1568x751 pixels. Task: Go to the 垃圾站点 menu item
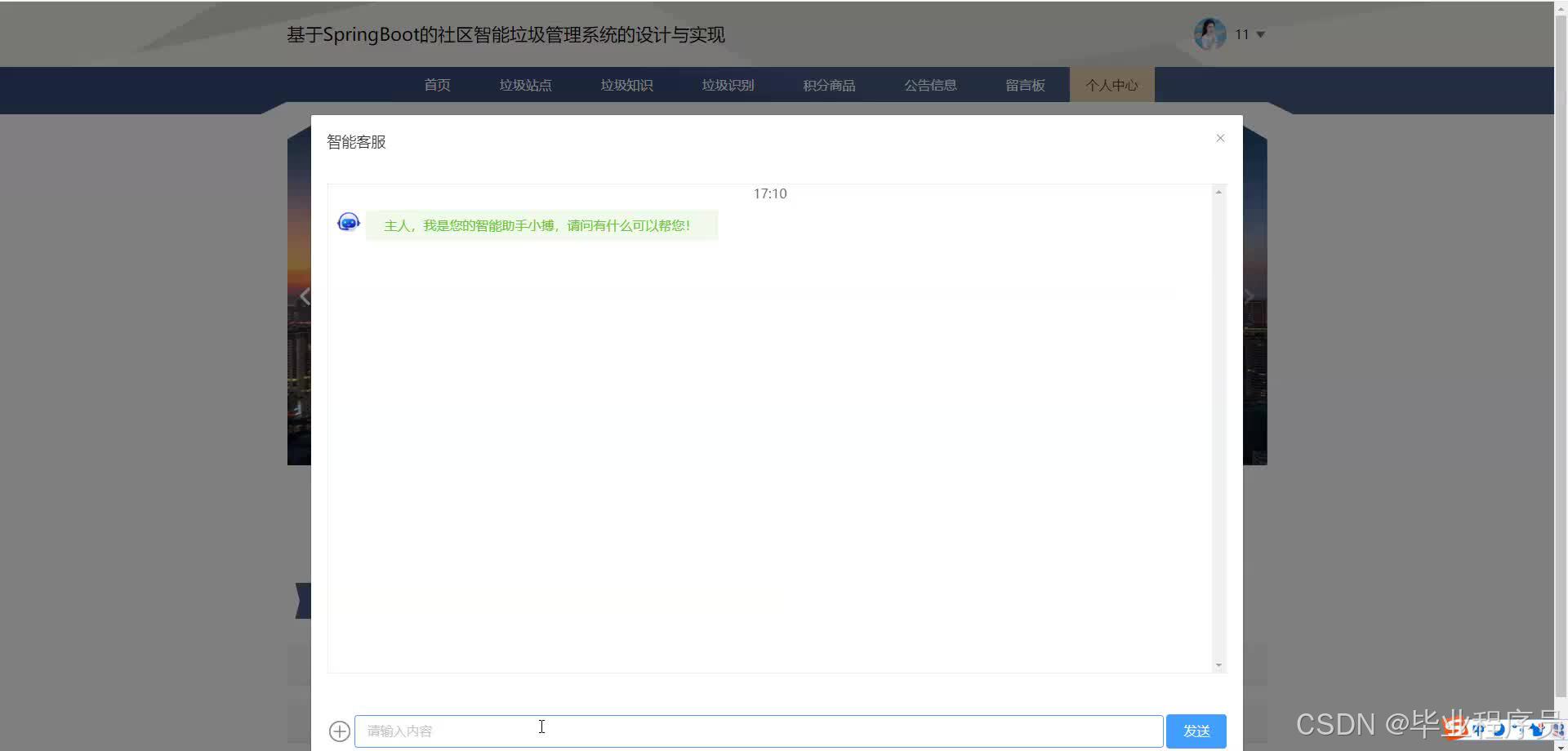[x=525, y=85]
